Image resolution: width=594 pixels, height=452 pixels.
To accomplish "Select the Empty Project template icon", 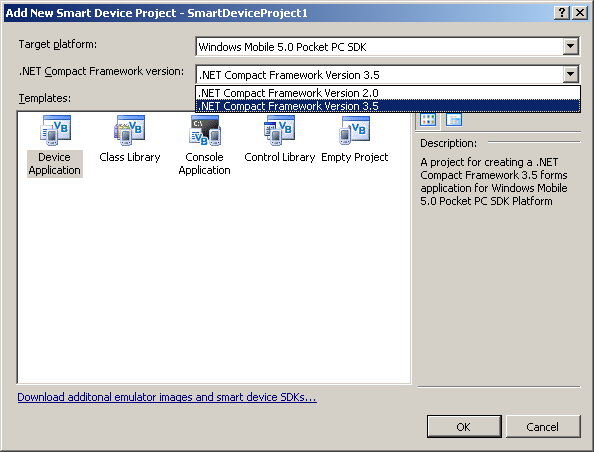I will coord(355,131).
